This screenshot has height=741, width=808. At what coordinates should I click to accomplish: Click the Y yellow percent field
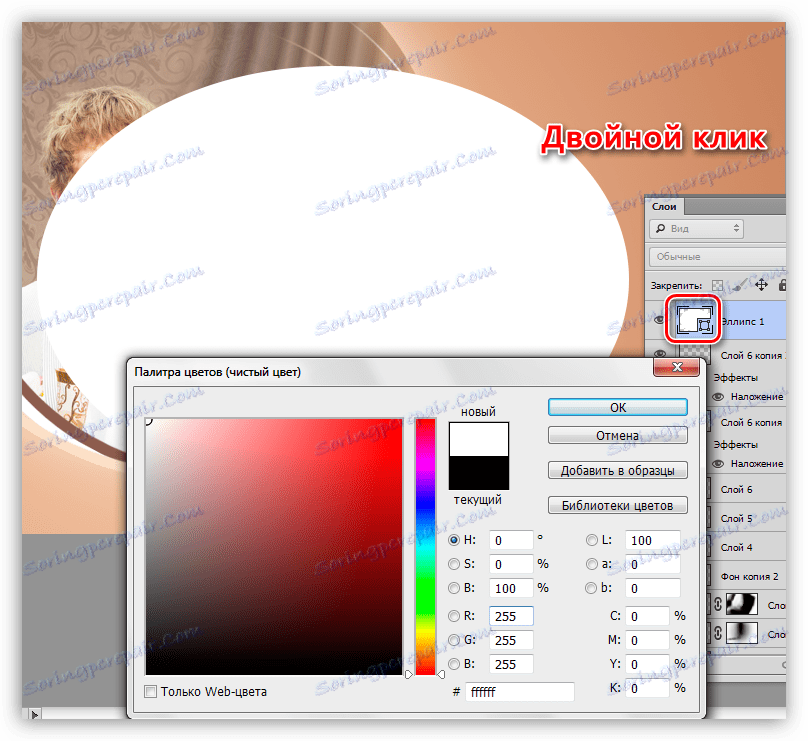(647, 664)
